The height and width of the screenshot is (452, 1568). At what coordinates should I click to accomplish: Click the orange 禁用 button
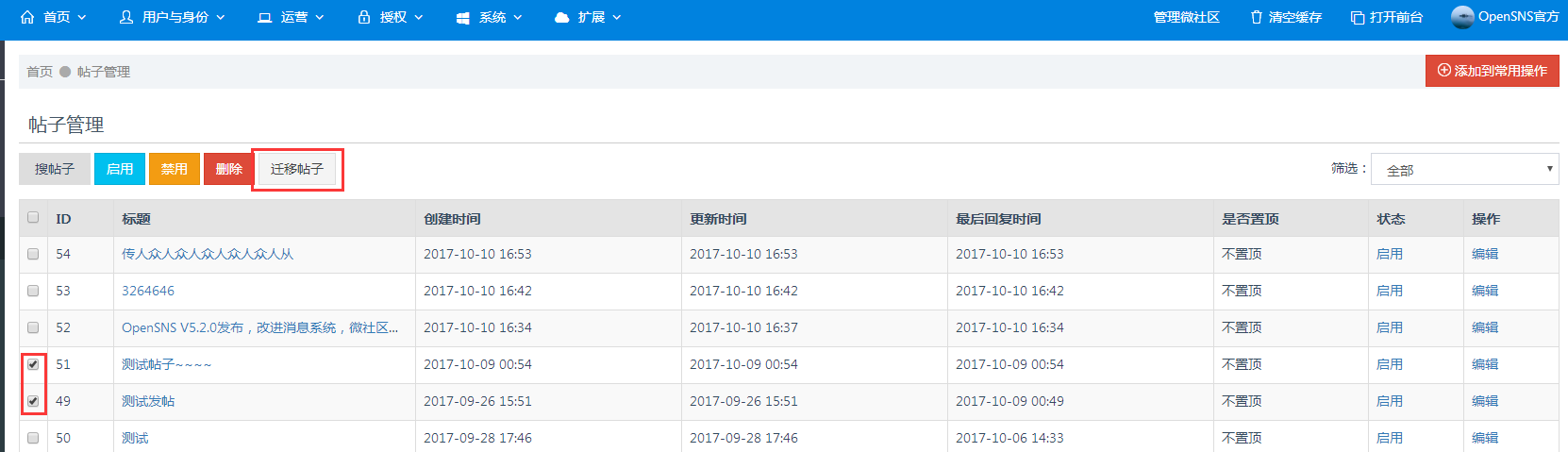175,169
